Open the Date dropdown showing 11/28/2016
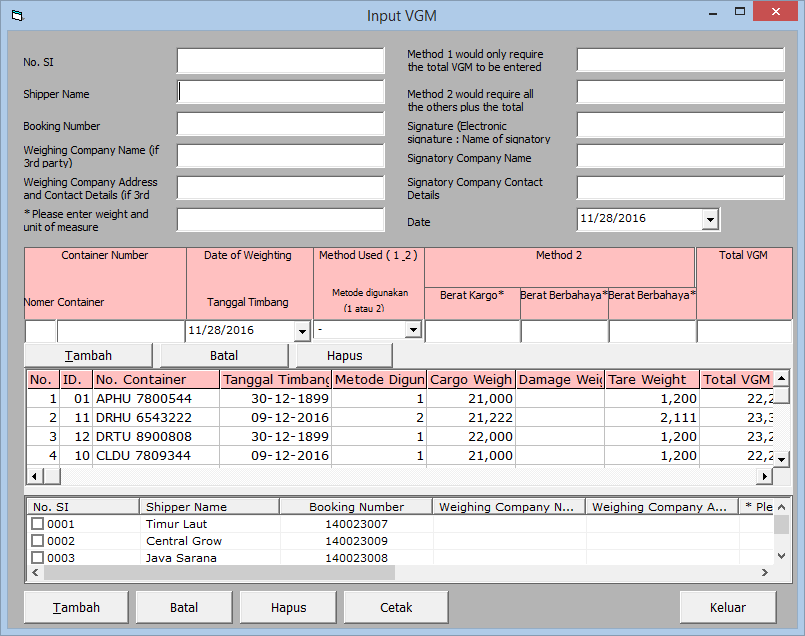The image size is (805, 636). [x=709, y=221]
